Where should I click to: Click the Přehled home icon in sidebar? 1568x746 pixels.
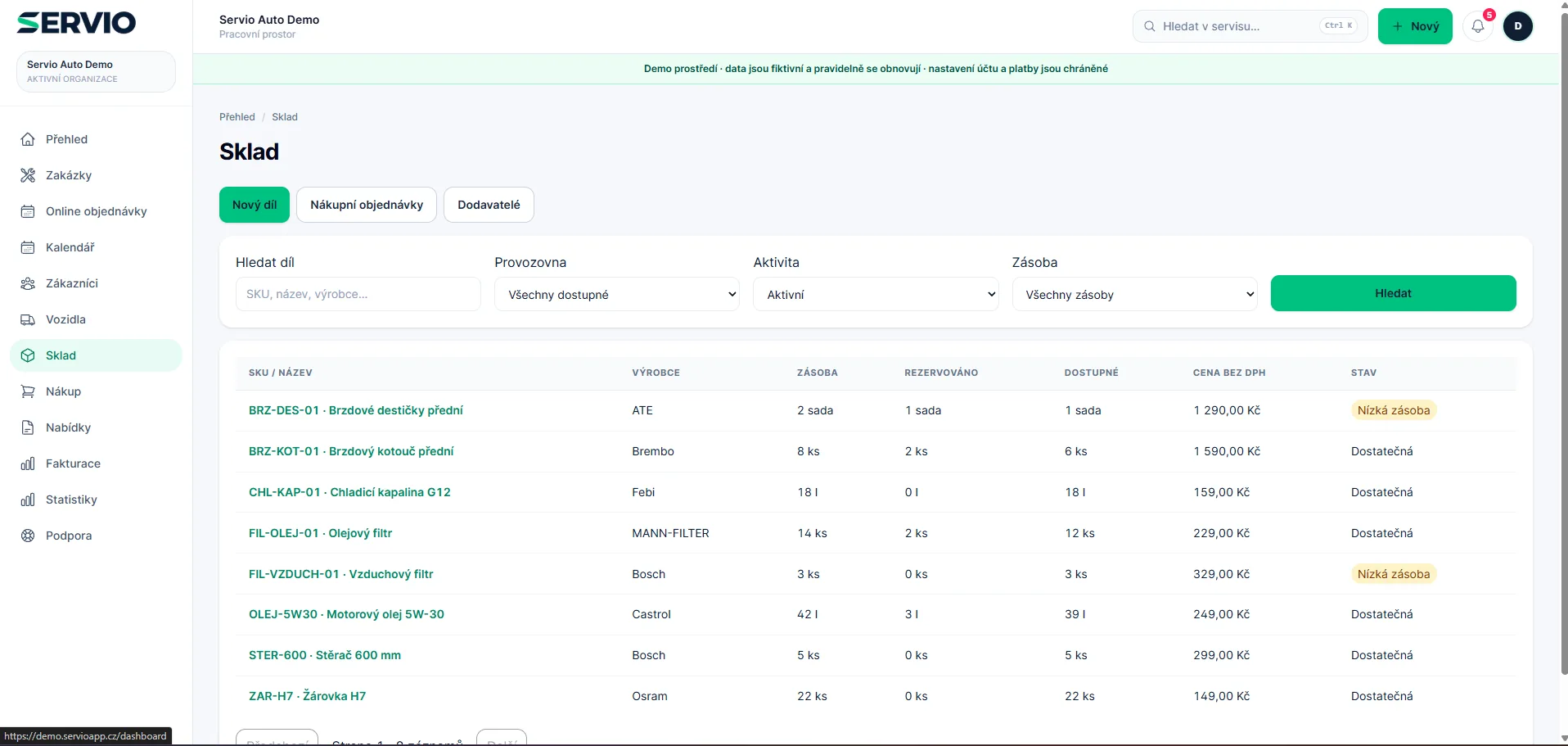[28, 139]
